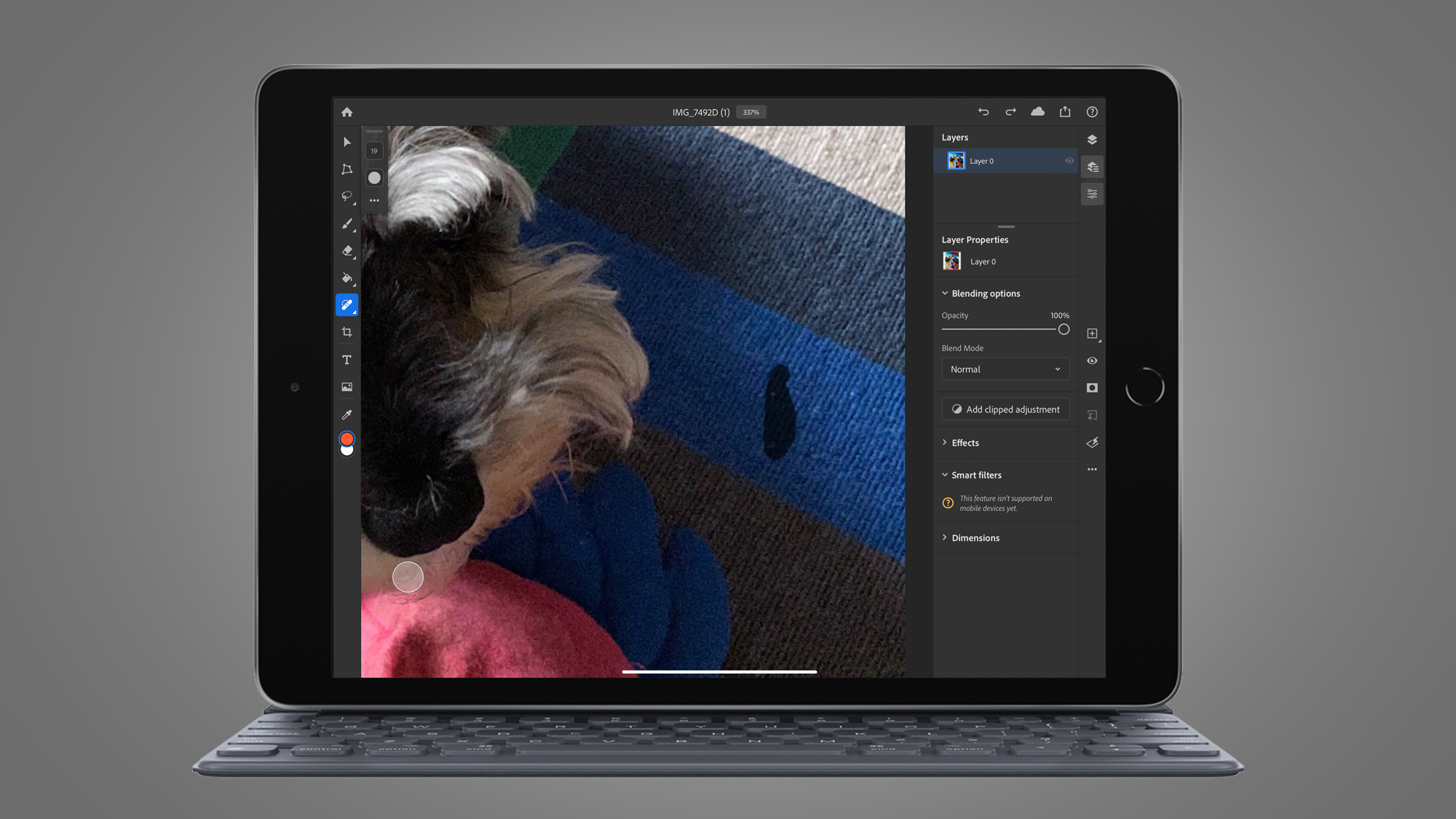Activate the Crop tool
The width and height of the screenshot is (1456, 819).
[347, 333]
